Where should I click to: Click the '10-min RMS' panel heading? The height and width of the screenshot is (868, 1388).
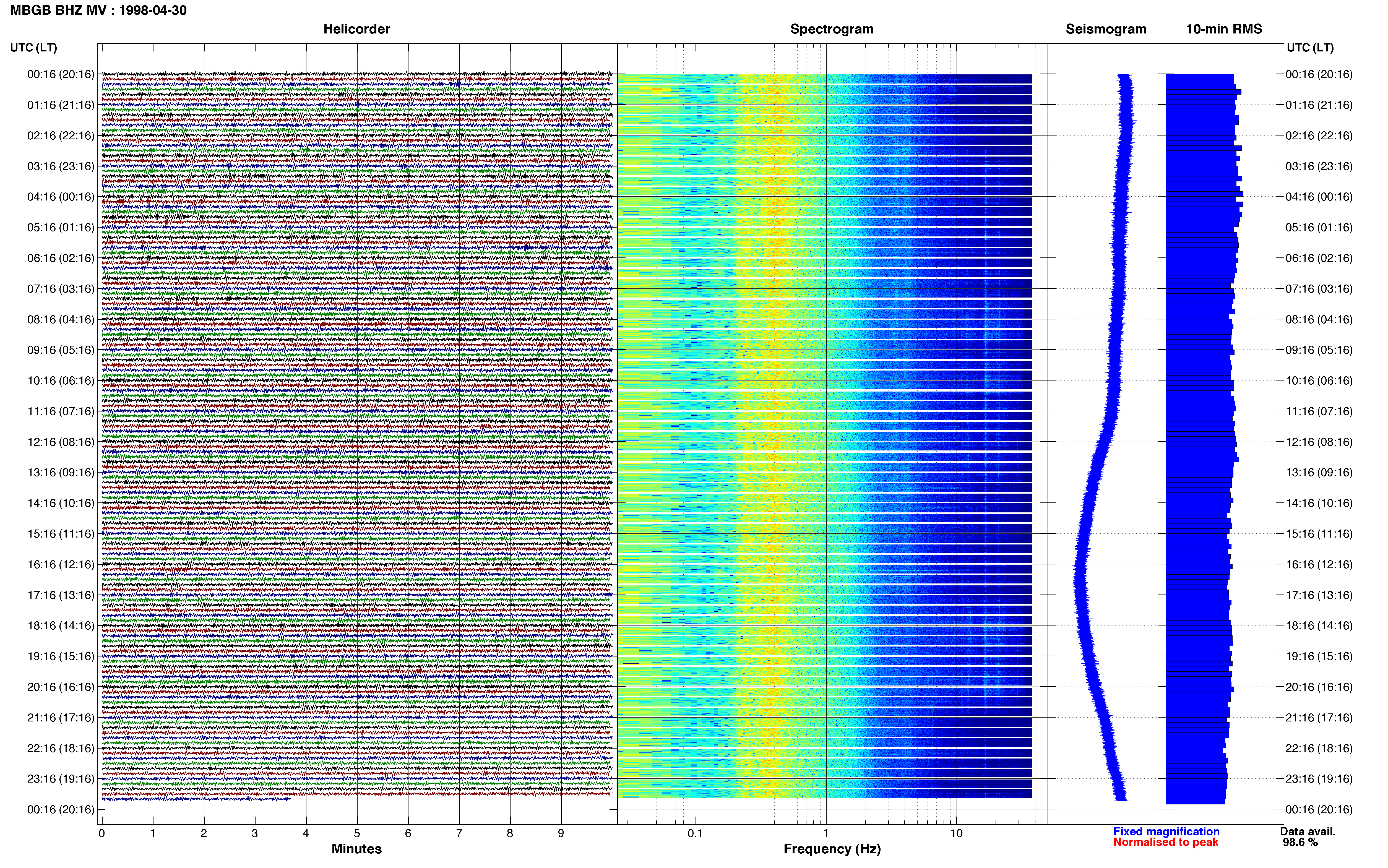point(1224,29)
